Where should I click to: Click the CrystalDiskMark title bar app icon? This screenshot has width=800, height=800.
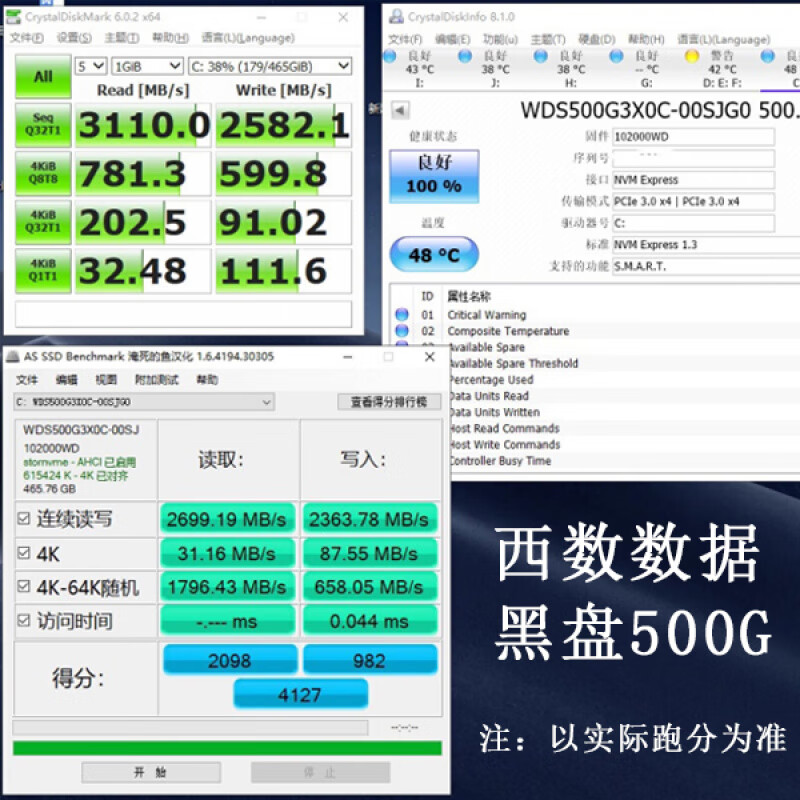pyautogui.click(x=13, y=17)
